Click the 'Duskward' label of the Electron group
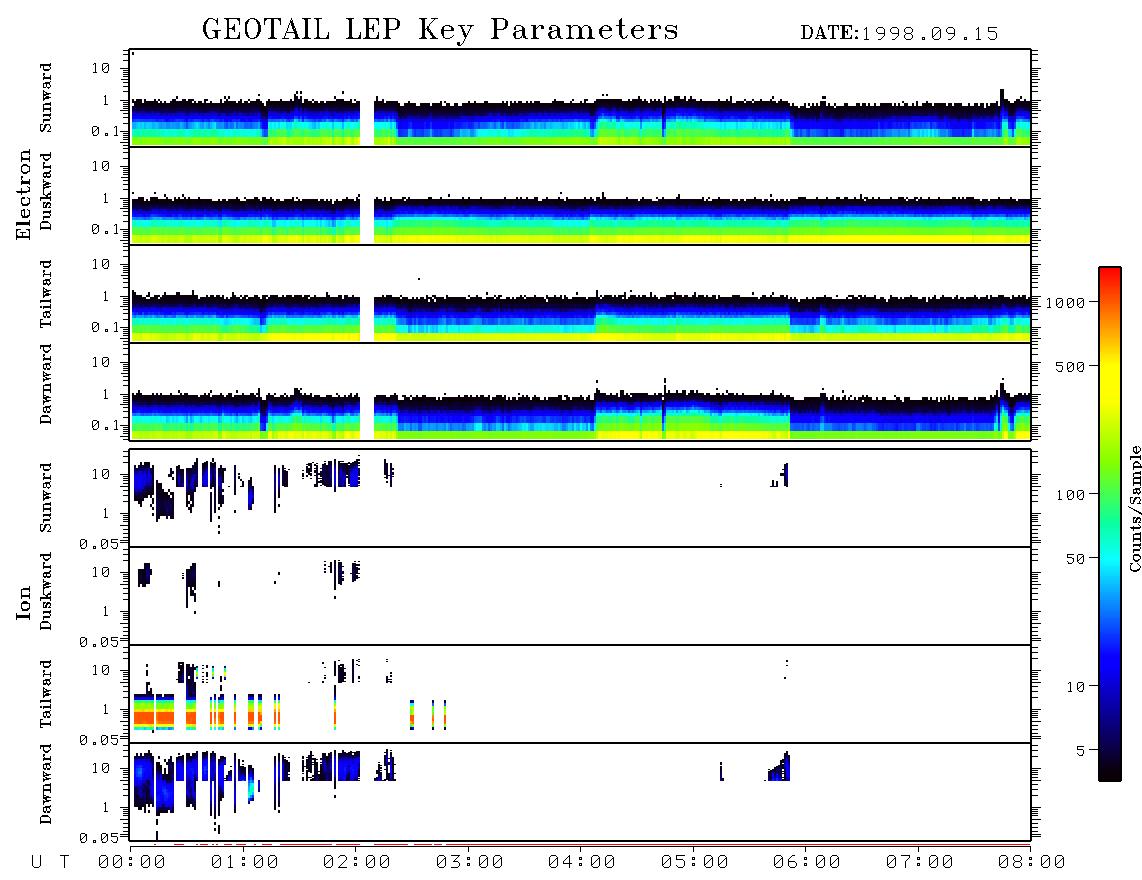Image resolution: width=1142 pixels, height=880 pixels. tap(46, 191)
